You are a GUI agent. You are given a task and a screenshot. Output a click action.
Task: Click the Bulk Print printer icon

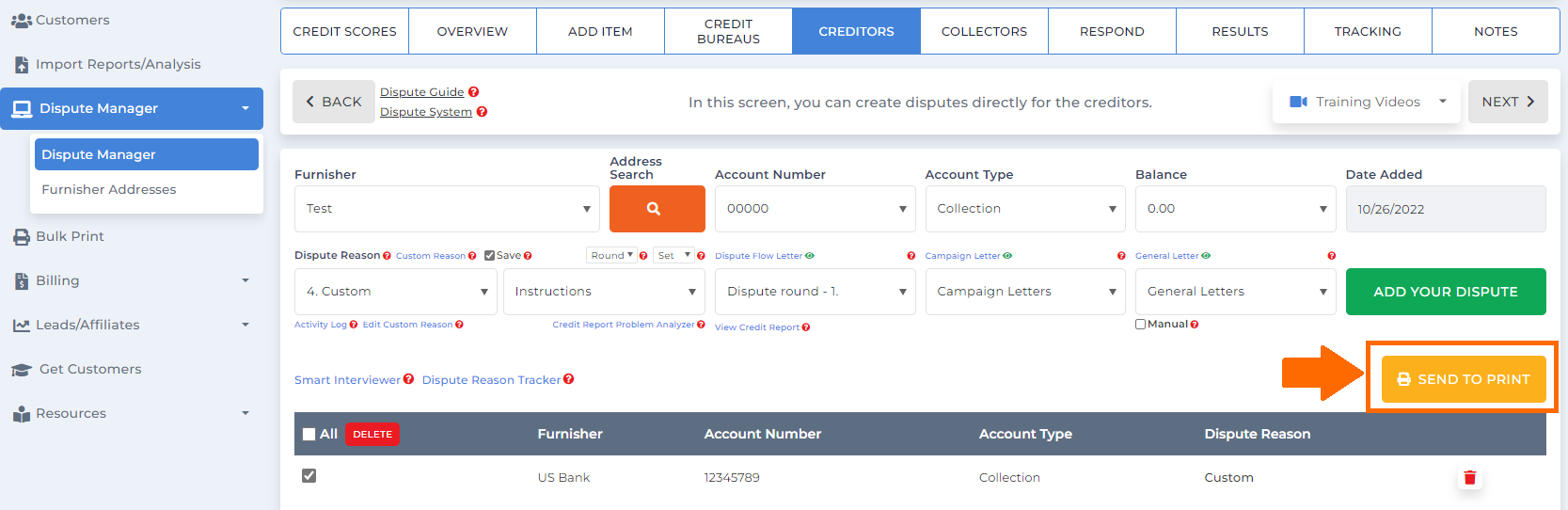[x=22, y=237]
